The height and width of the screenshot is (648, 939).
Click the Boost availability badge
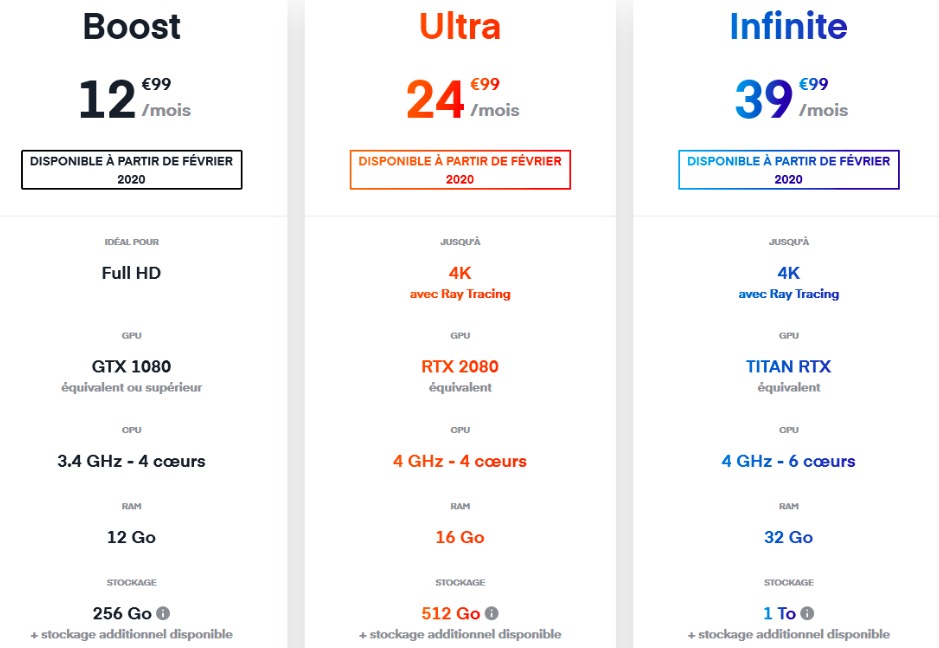pos(131,170)
